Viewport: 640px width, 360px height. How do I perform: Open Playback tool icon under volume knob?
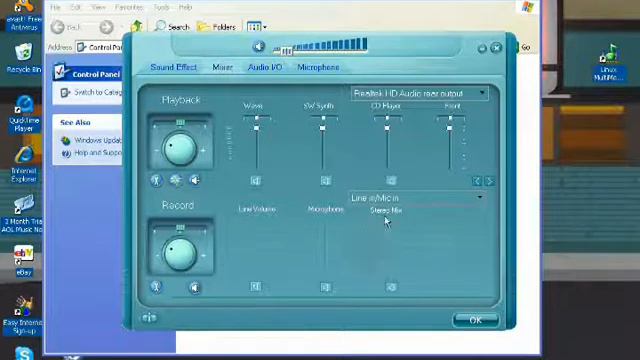(x=156, y=180)
